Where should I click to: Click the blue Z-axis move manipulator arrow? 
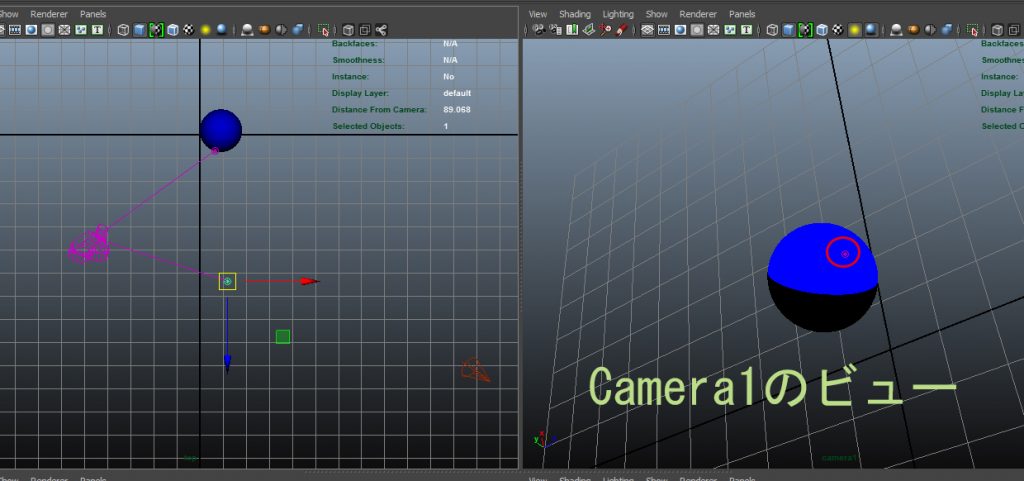(x=227, y=363)
